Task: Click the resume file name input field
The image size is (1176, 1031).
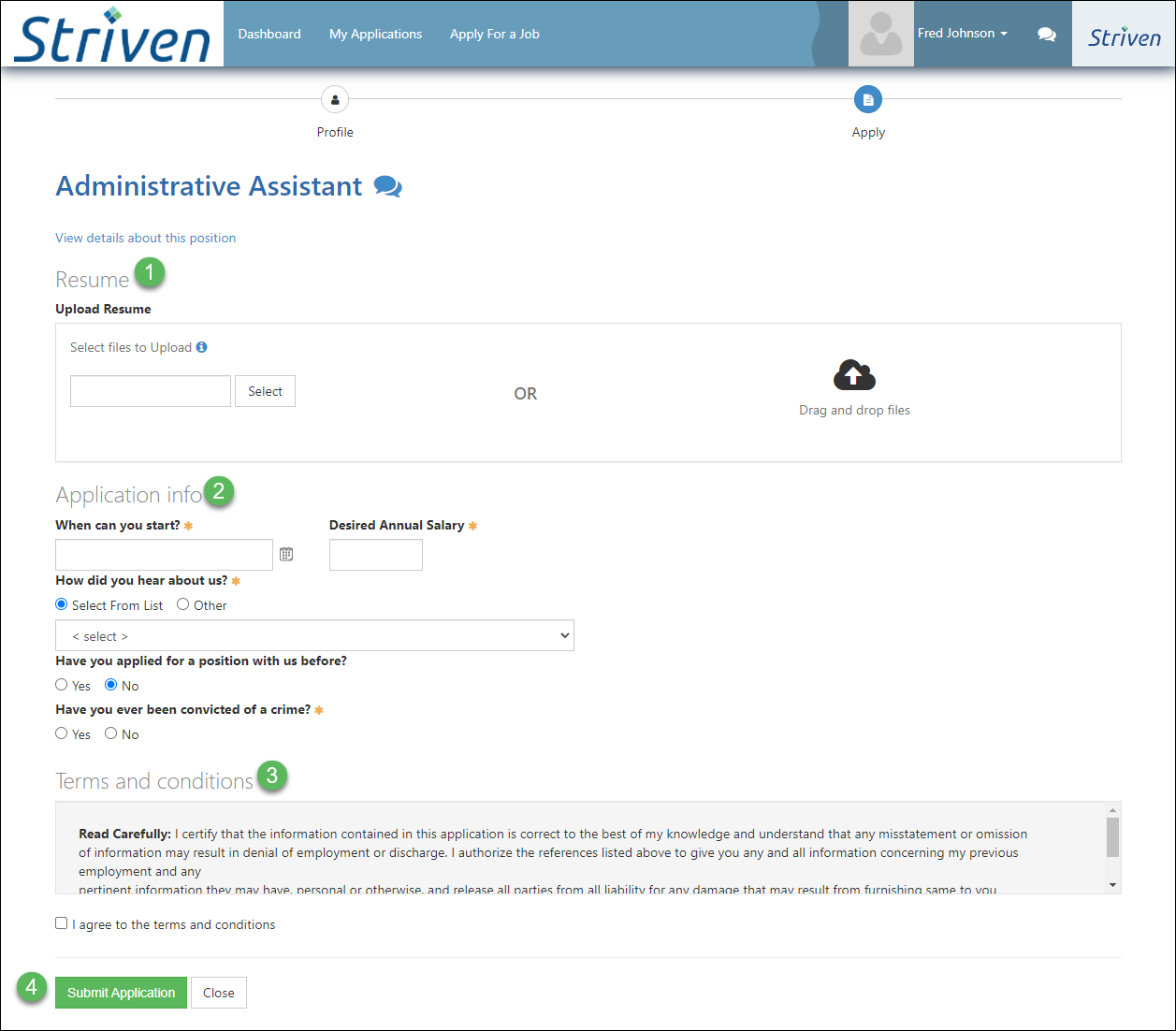Action: 151,391
